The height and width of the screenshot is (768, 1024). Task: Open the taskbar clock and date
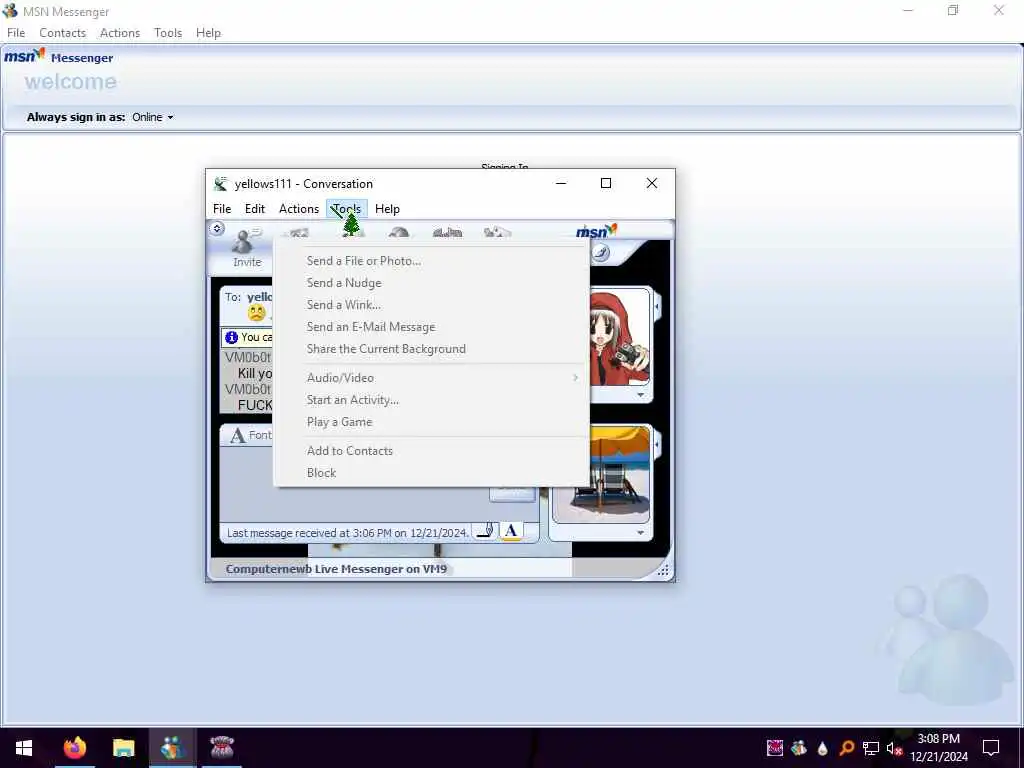(938, 748)
